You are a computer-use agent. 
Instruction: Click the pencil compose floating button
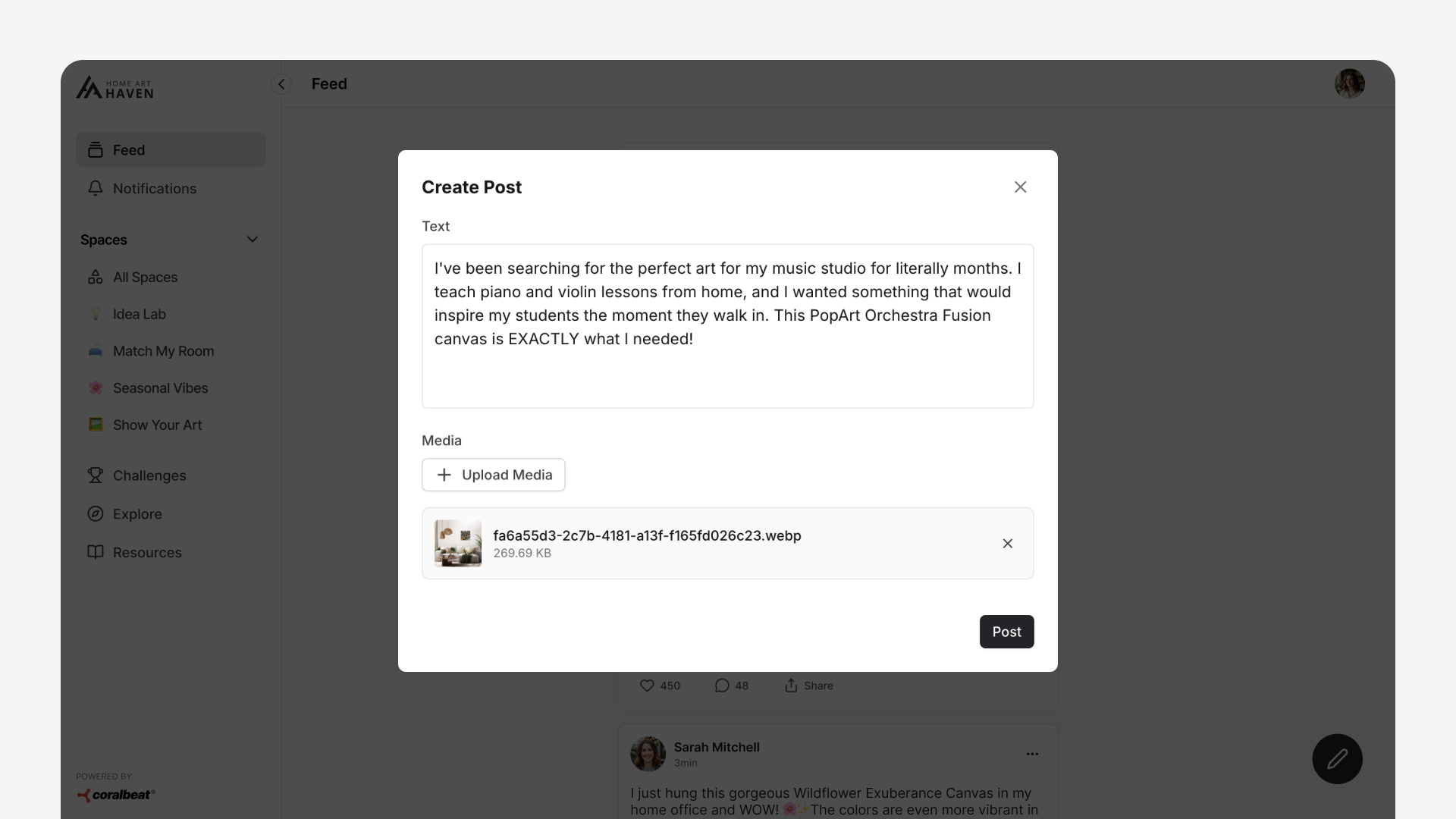[1337, 759]
